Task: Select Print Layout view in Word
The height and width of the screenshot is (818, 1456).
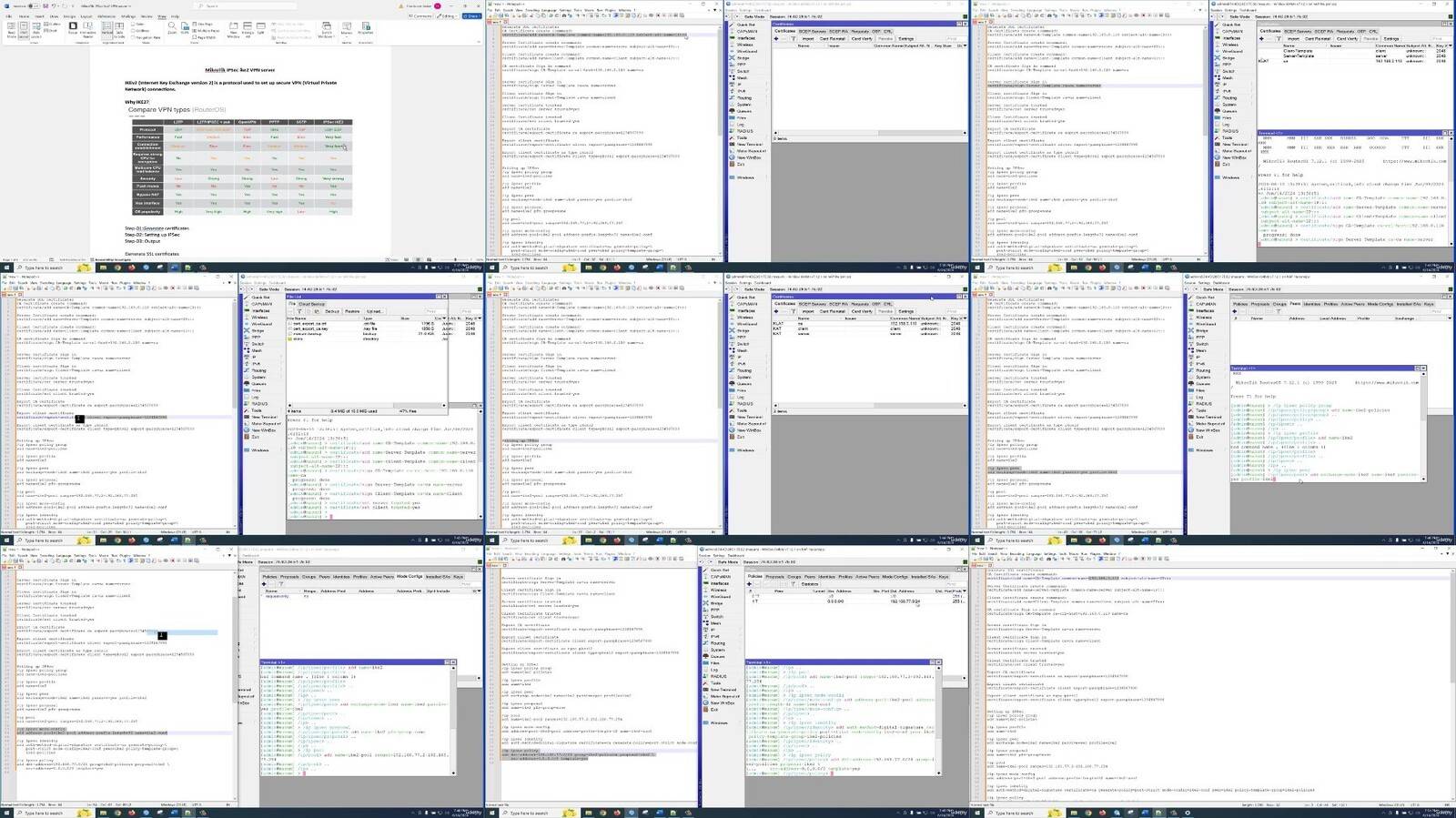Action: (x=24, y=30)
